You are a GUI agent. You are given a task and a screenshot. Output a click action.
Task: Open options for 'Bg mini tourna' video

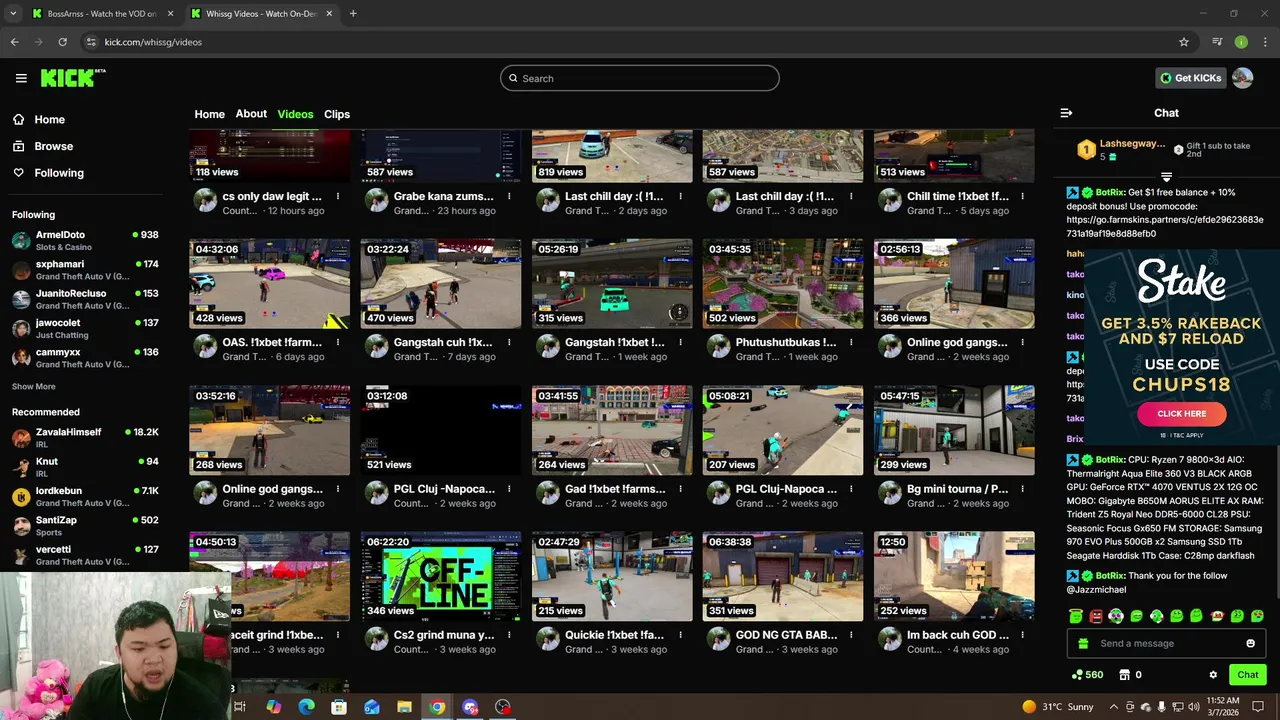1022,490
